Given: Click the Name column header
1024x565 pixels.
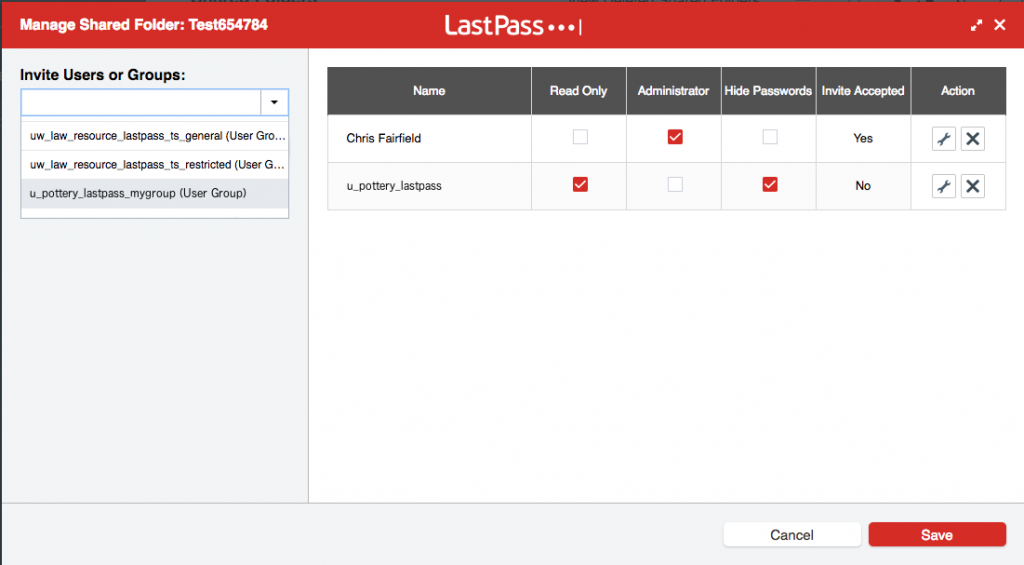Looking at the screenshot, I should click(429, 91).
